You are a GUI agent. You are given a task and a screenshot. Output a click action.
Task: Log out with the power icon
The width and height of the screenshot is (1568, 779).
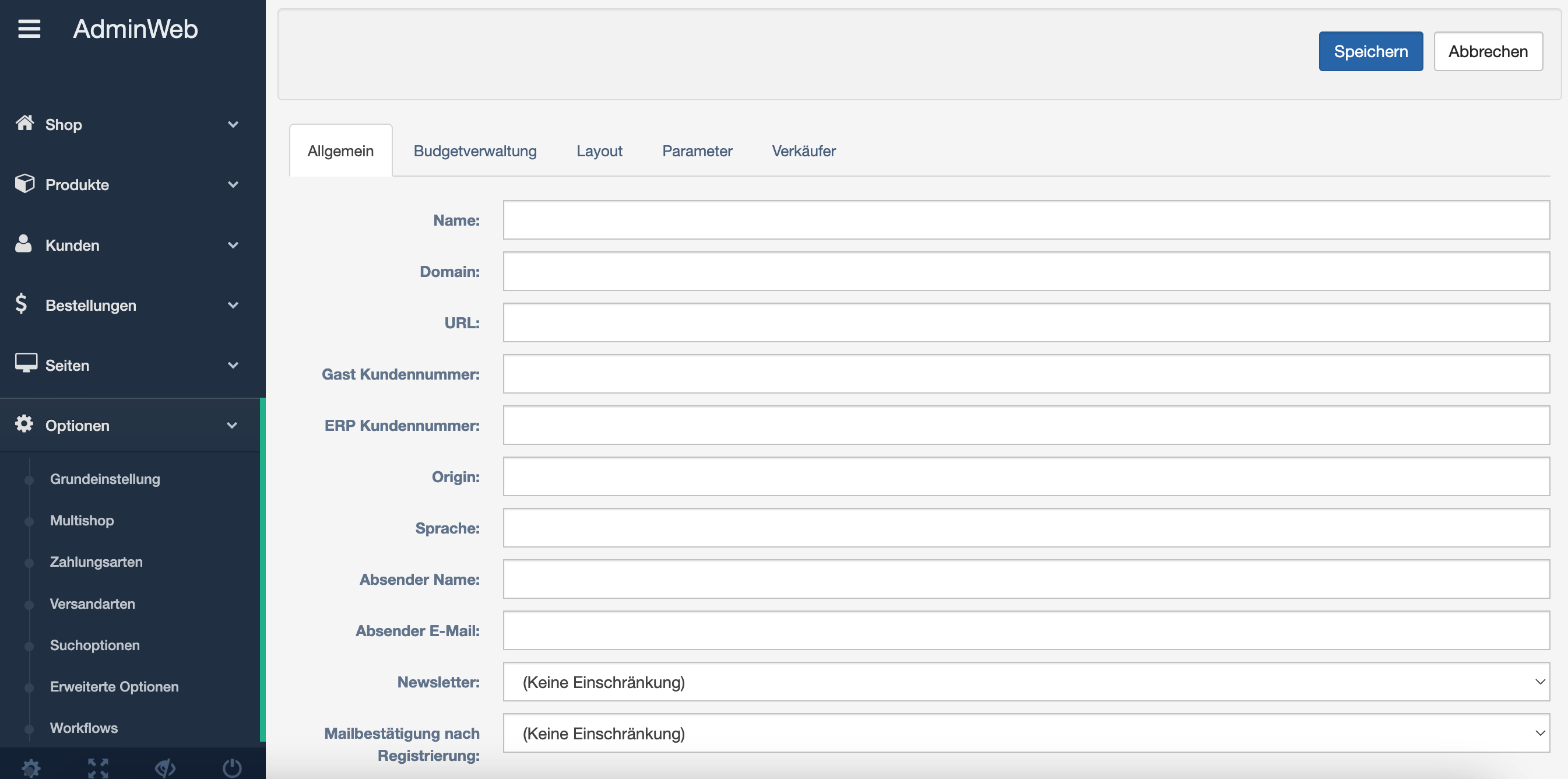pos(232,768)
